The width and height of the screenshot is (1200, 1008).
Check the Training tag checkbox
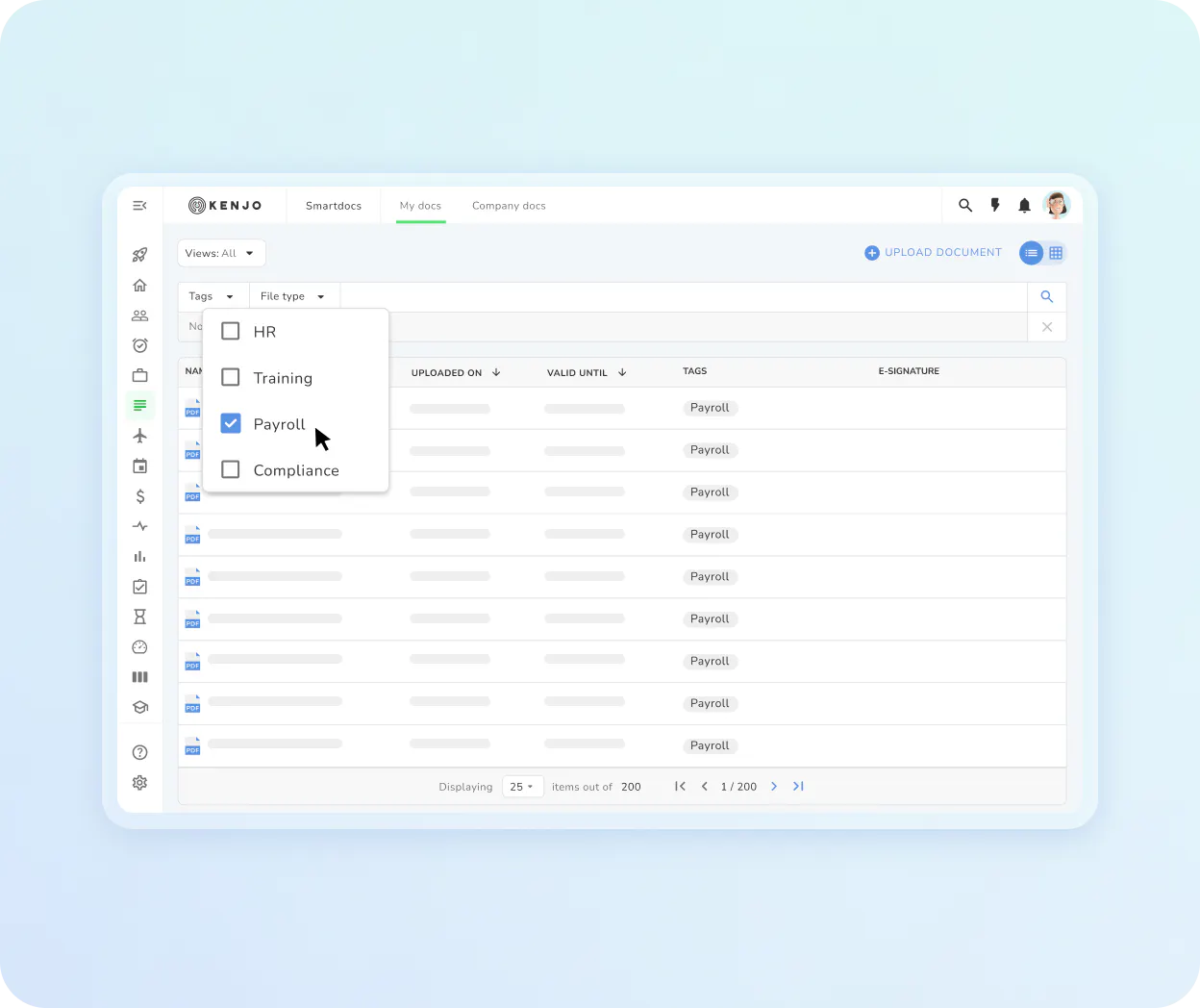(231, 377)
